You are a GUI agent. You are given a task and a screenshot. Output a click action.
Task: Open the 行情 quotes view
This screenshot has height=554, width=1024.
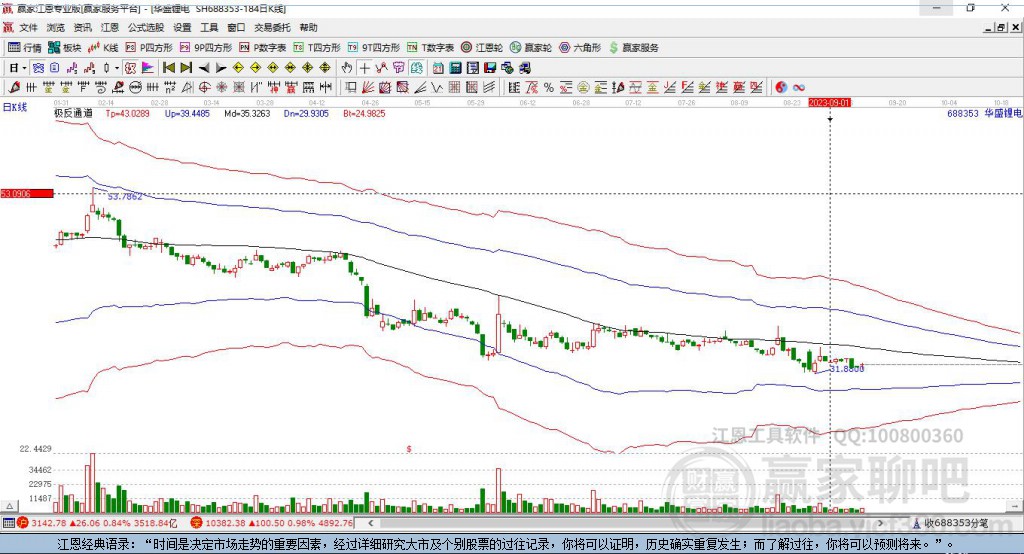coord(24,48)
